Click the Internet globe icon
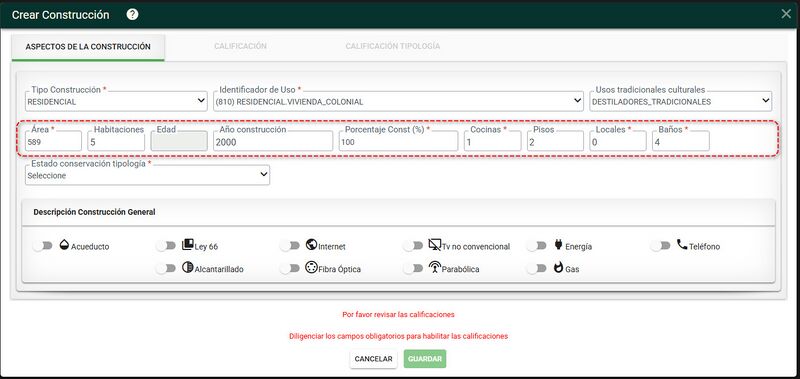Screen dimensions: 800x379 (x=311, y=244)
